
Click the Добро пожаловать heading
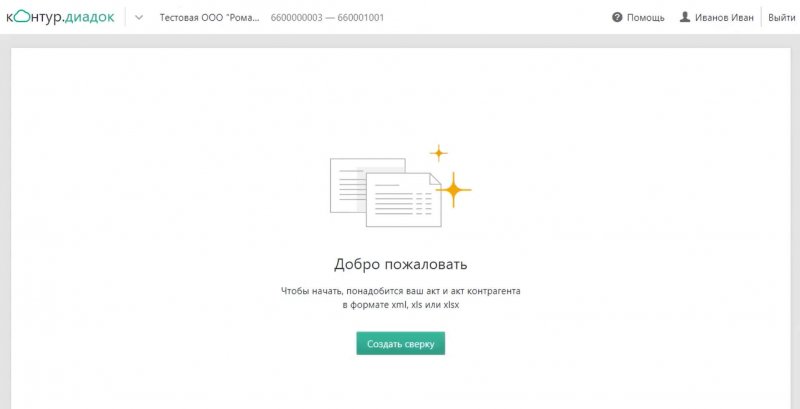[400, 265]
